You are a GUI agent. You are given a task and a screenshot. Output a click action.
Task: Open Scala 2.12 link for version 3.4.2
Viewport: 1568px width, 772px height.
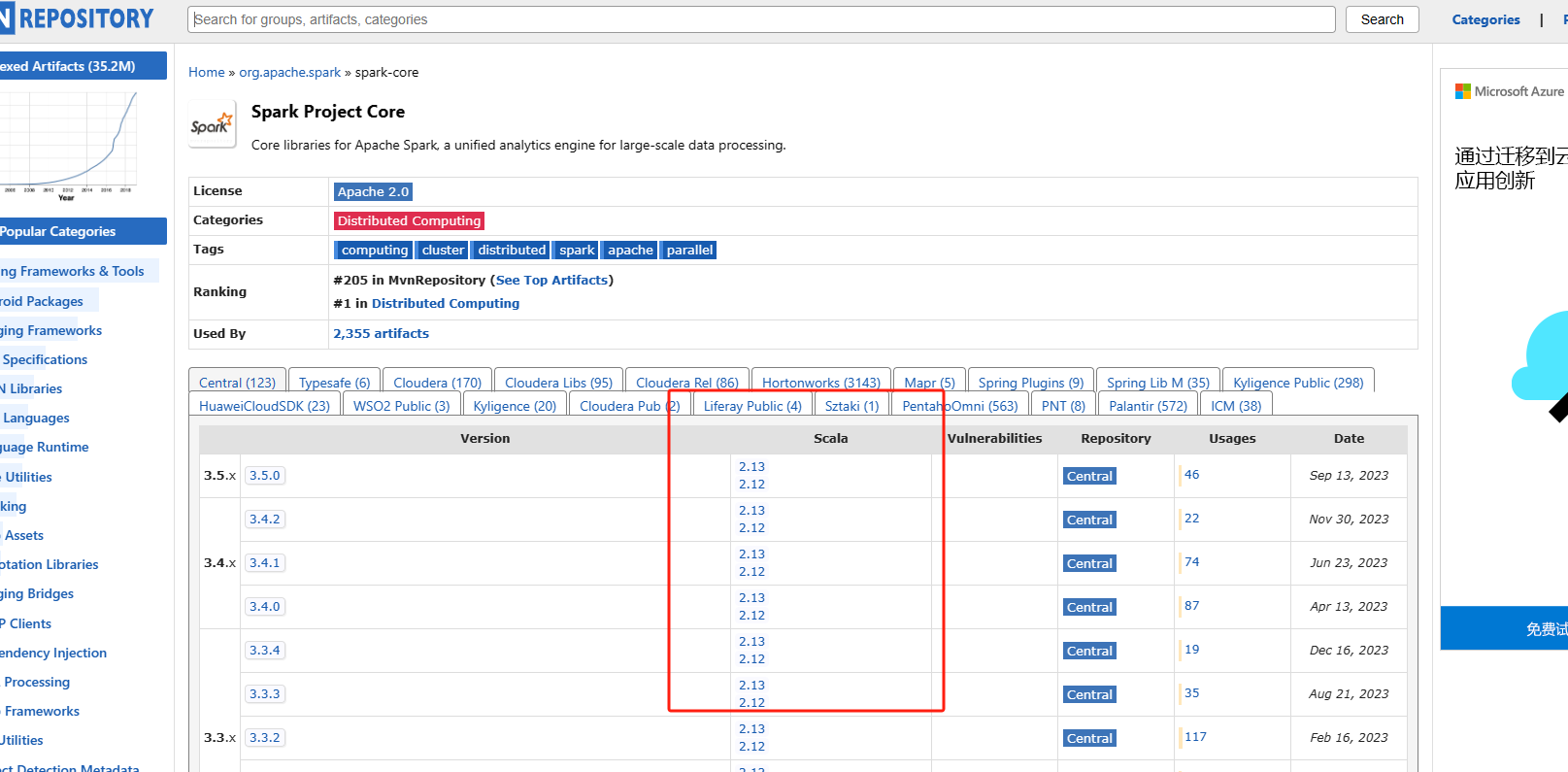pyautogui.click(x=751, y=528)
